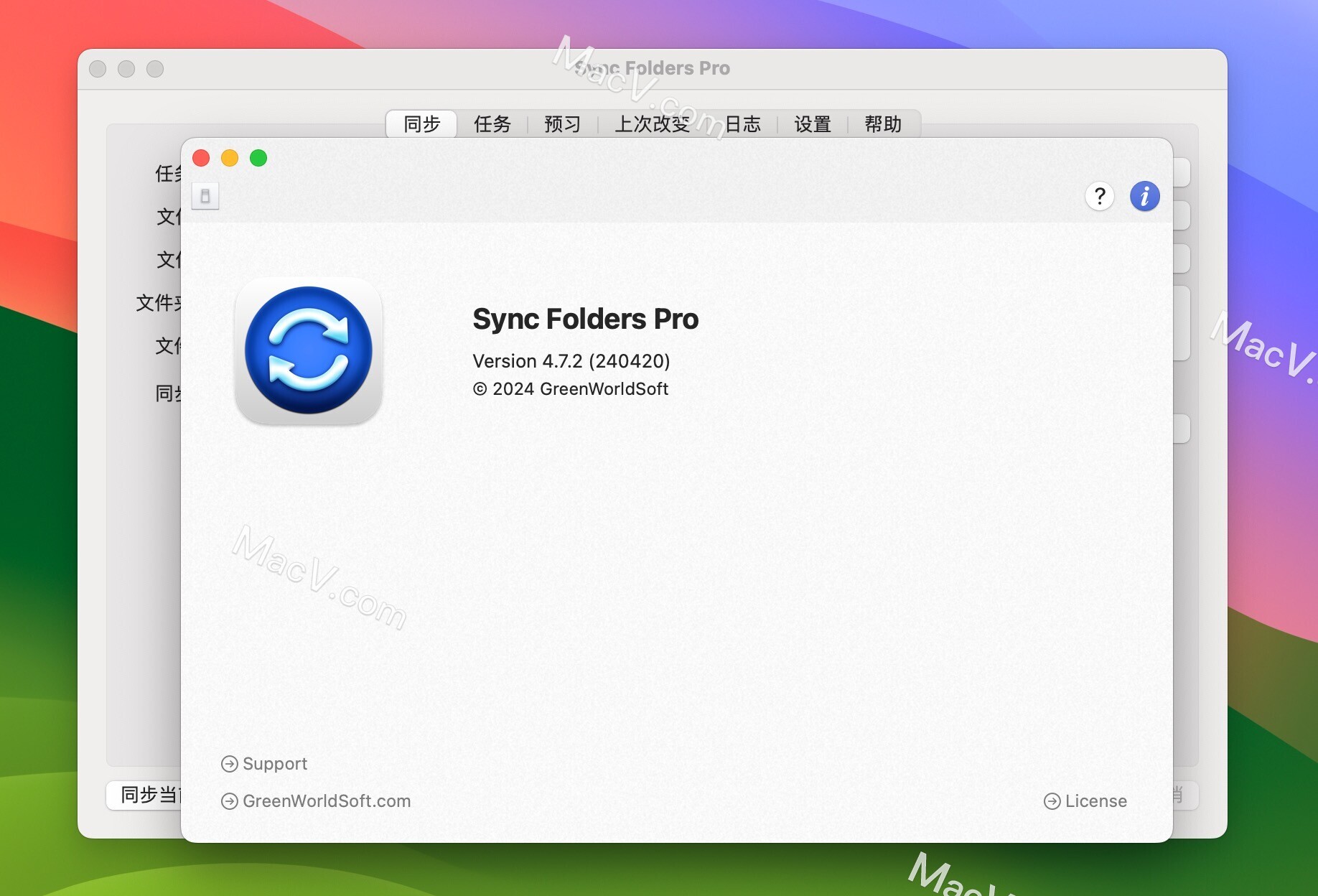This screenshot has height=896, width=1318.
Task: Switch to the 任务 tab
Action: pos(492,124)
